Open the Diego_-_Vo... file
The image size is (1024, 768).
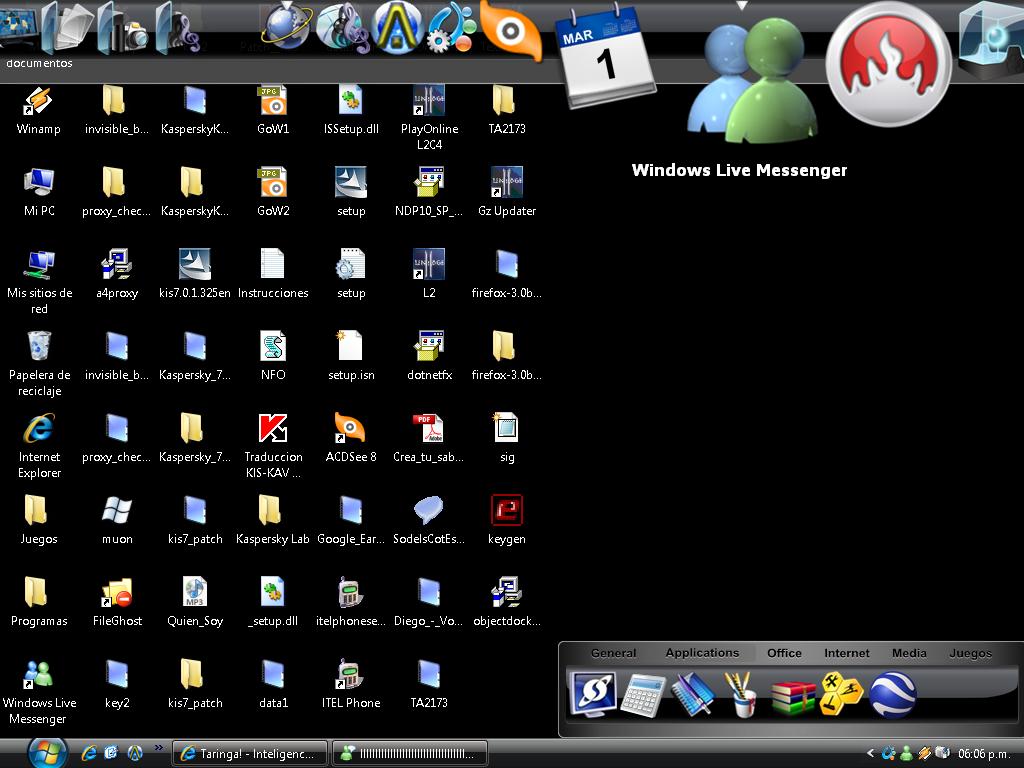pyautogui.click(x=429, y=592)
